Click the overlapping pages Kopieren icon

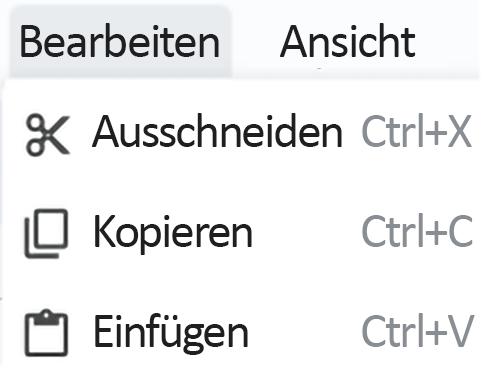pyautogui.click(x=47, y=234)
